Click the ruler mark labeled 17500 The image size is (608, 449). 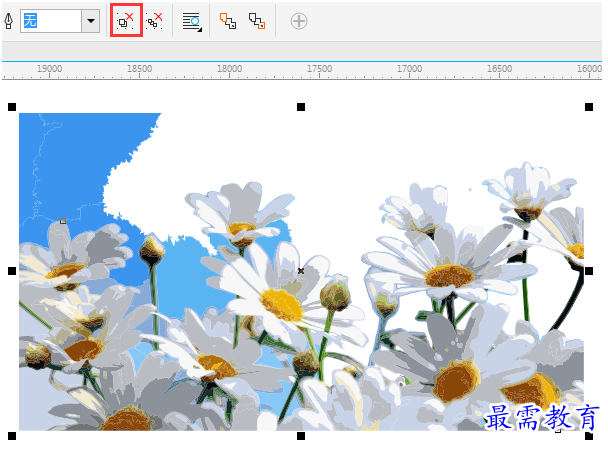point(320,69)
